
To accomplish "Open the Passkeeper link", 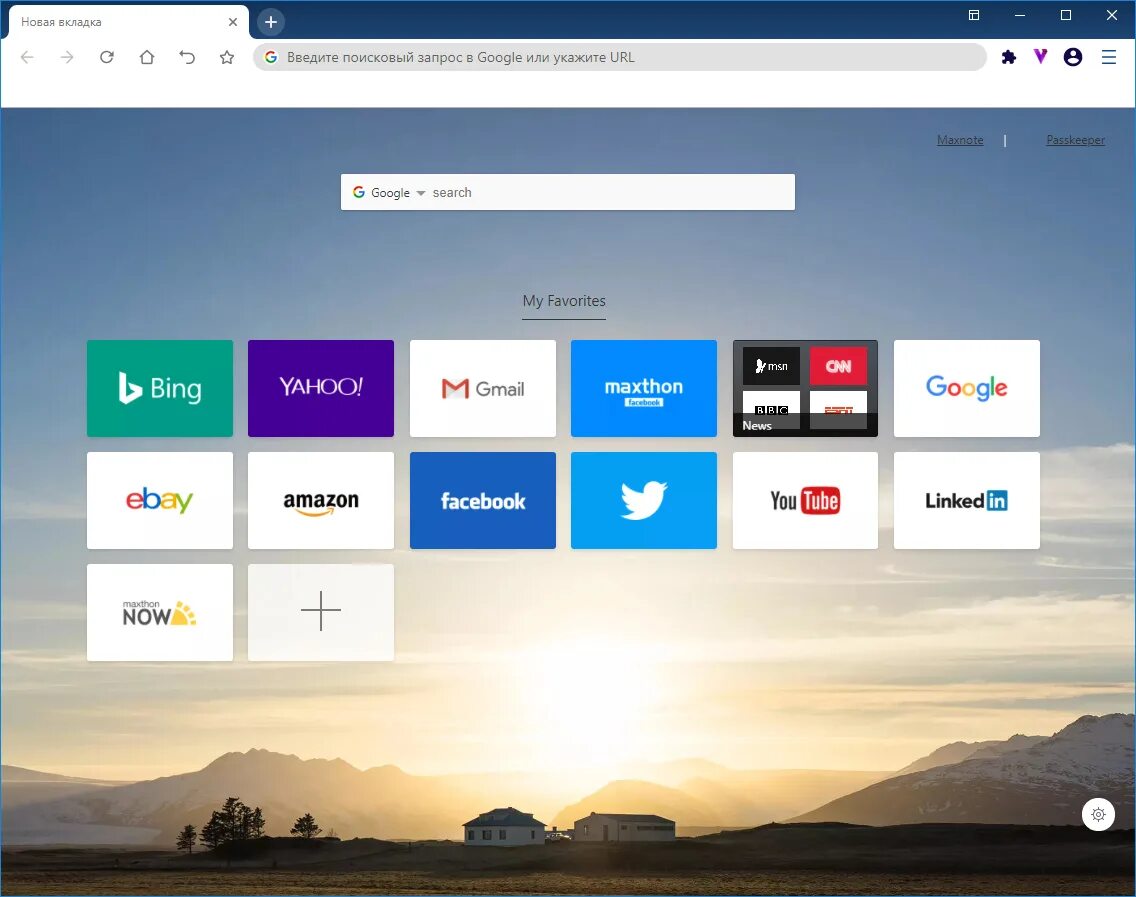I will click(x=1075, y=140).
